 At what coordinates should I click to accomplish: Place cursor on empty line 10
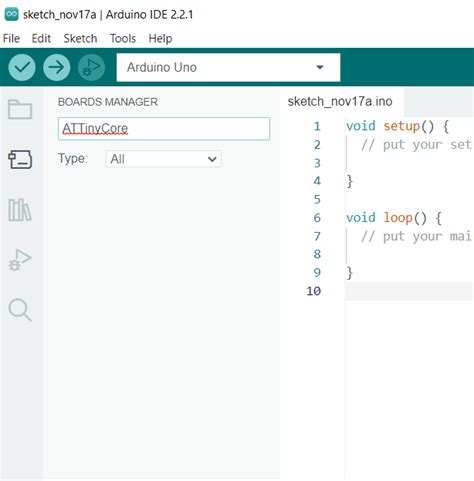point(409,291)
